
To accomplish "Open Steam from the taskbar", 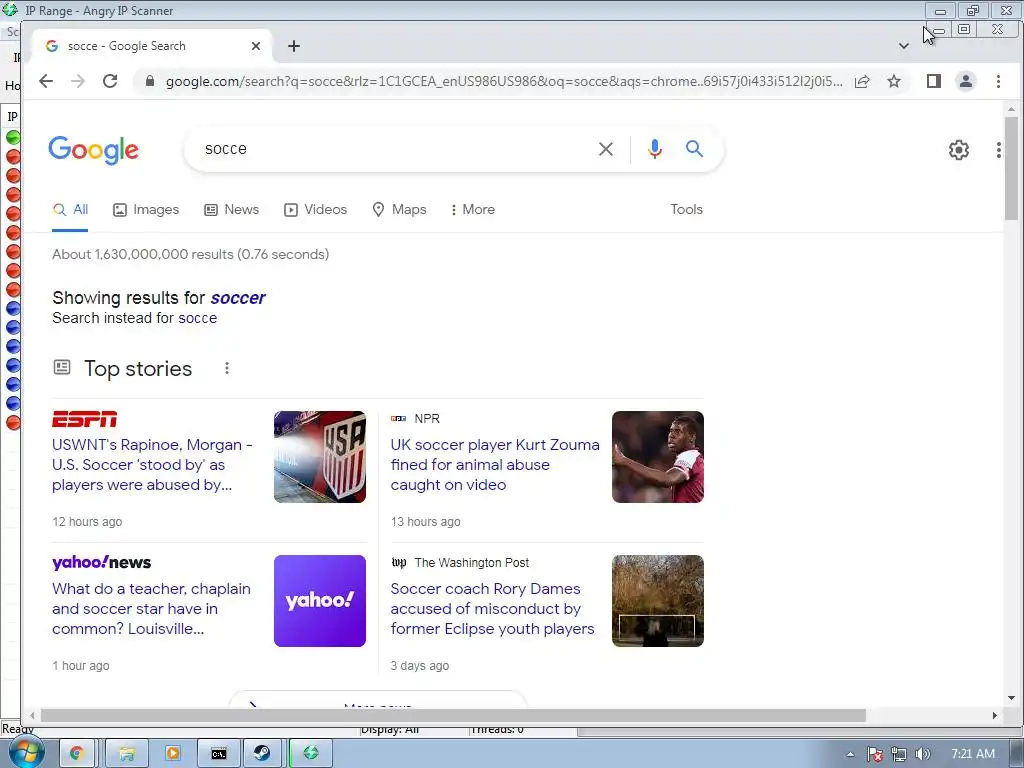I will 263,754.
